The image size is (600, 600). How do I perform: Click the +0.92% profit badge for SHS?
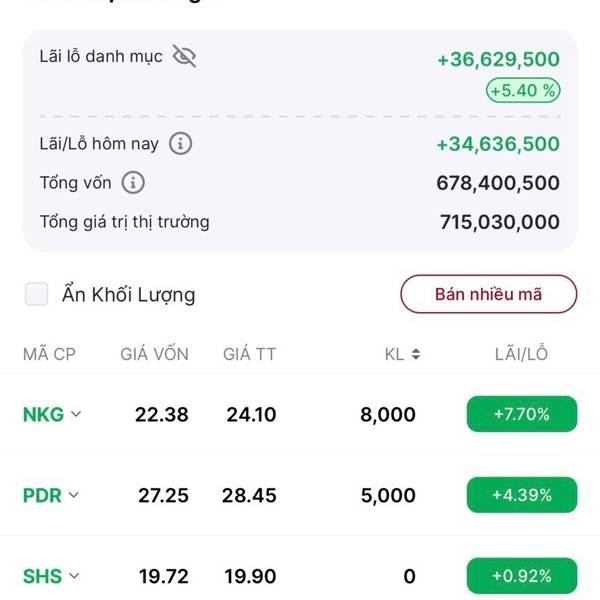521,576
